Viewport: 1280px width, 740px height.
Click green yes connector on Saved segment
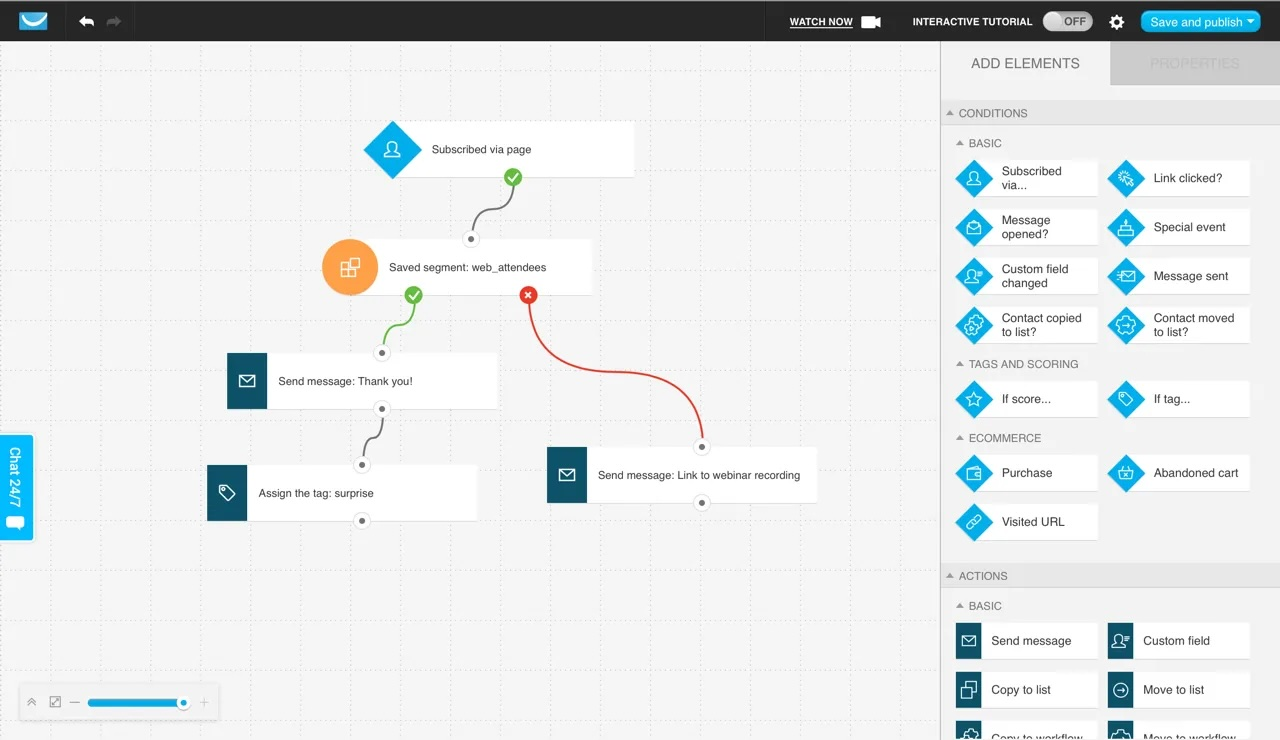point(414,295)
